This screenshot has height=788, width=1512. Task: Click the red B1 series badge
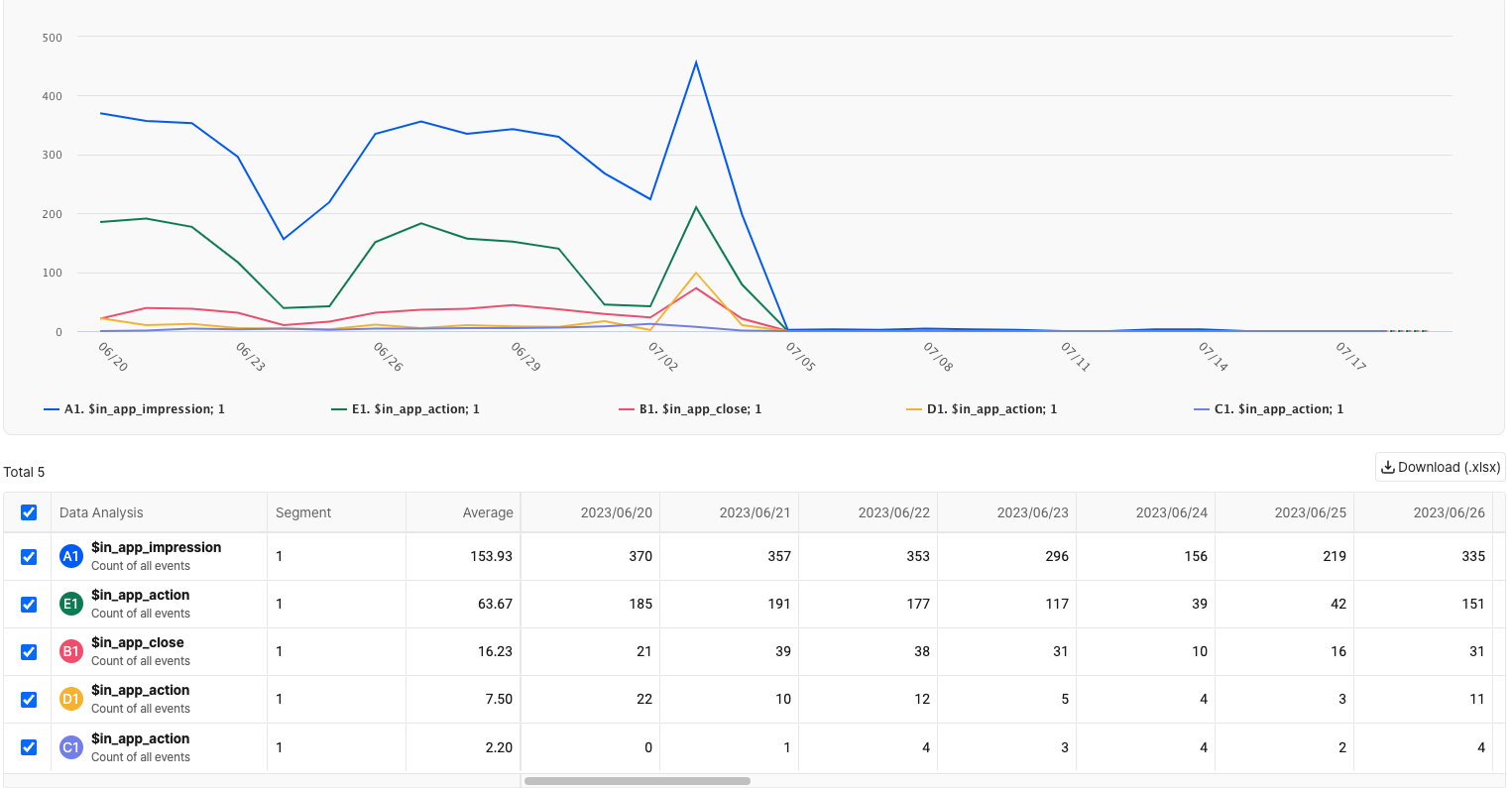70,651
